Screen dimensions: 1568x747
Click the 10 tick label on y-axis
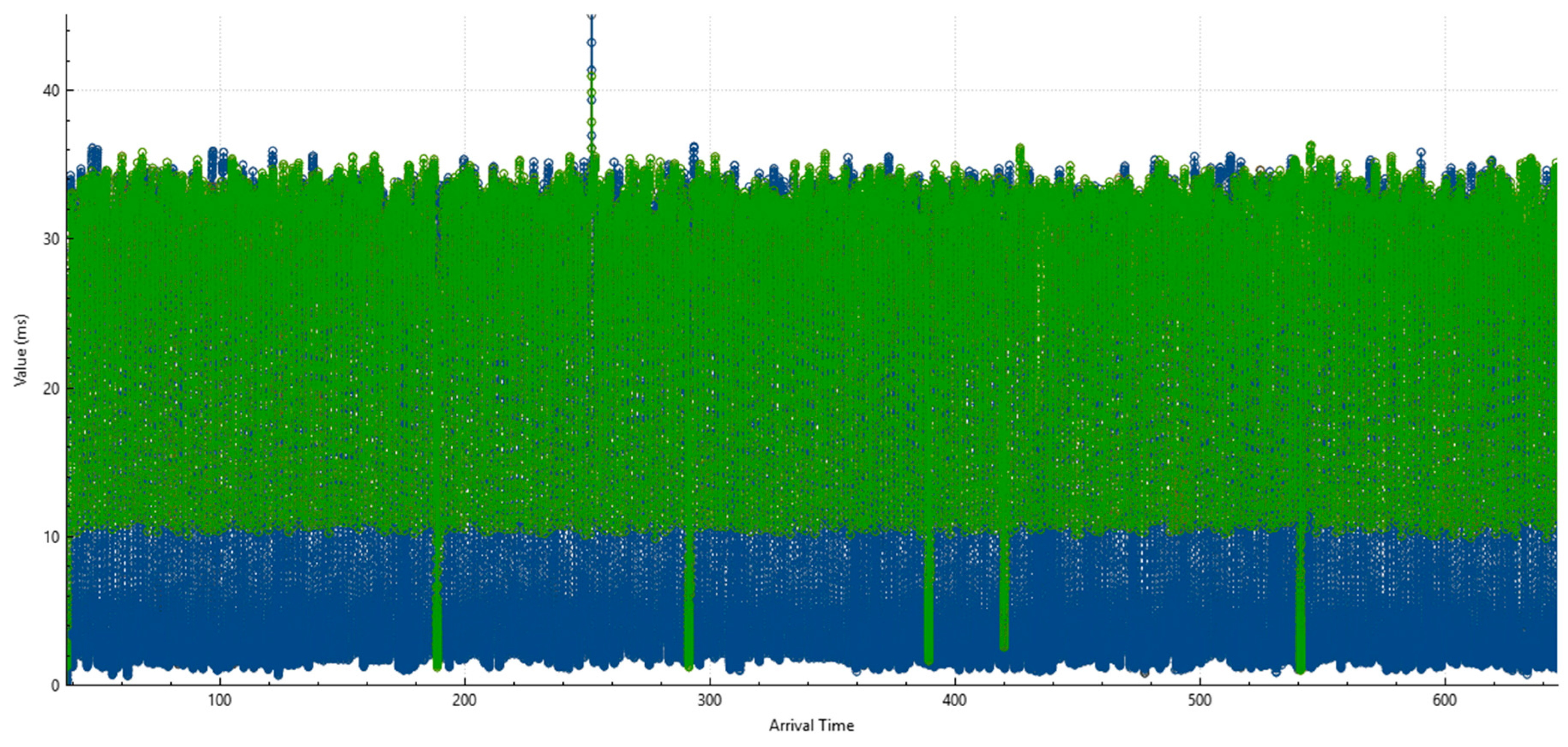click(x=52, y=537)
